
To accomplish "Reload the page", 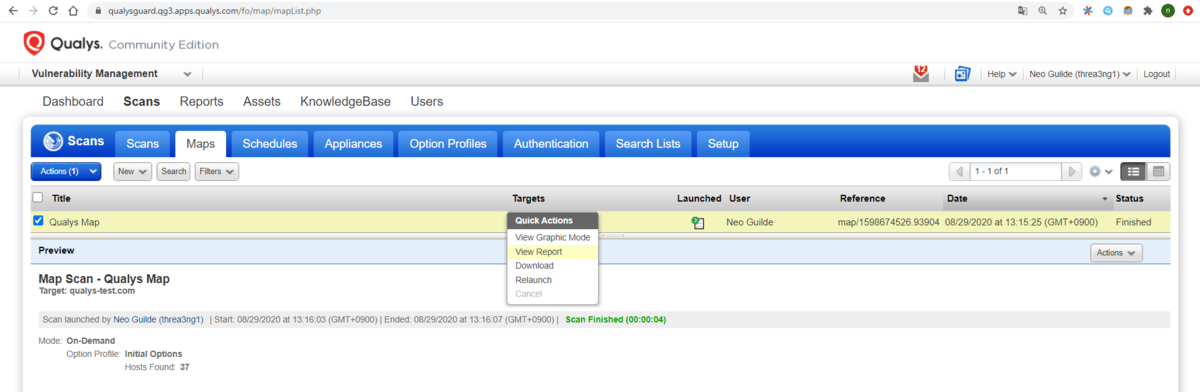I will [x=52, y=10].
